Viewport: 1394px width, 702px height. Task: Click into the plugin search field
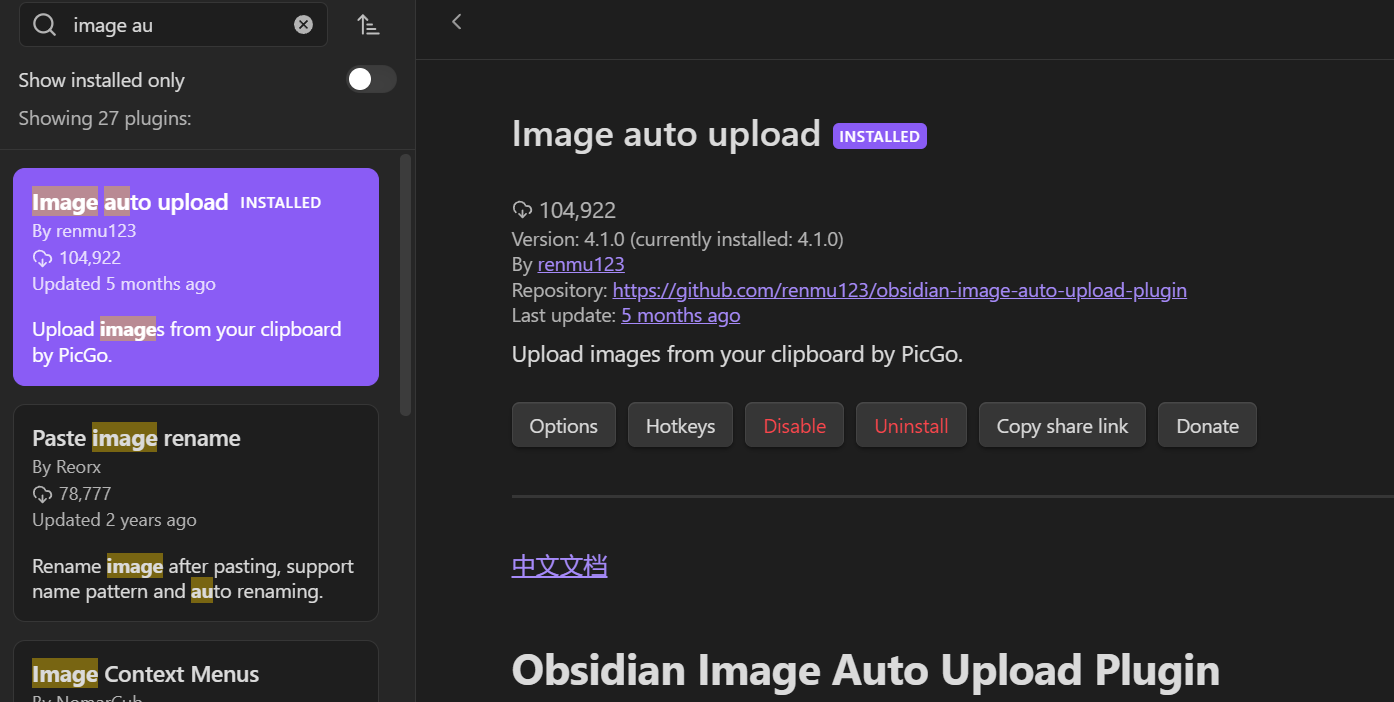click(x=180, y=25)
